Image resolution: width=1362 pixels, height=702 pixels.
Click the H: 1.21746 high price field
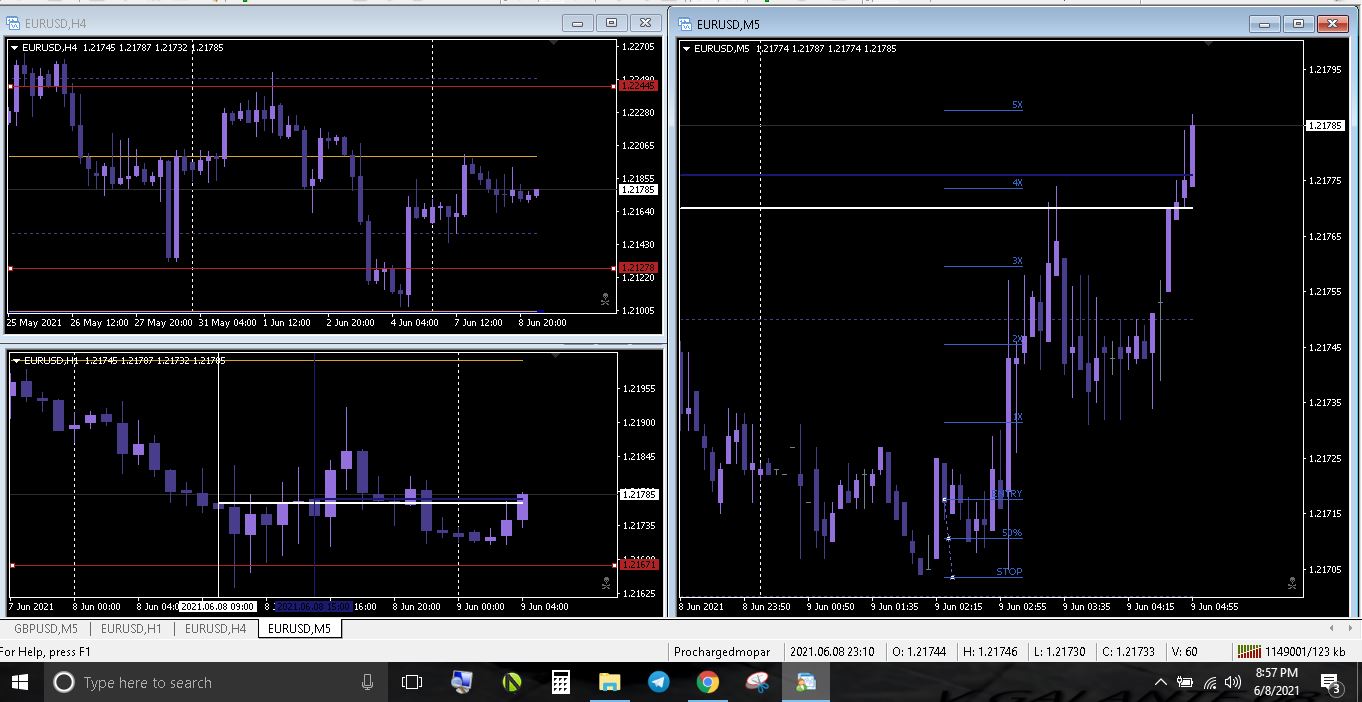point(989,652)
